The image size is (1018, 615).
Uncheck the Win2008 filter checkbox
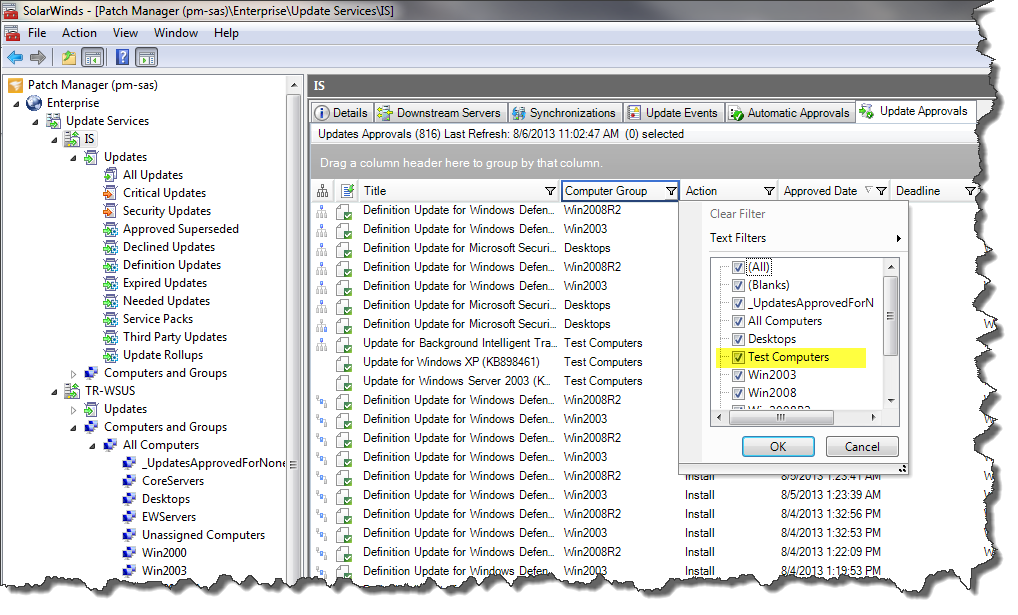pyautogui.click(x=738, y=393)
